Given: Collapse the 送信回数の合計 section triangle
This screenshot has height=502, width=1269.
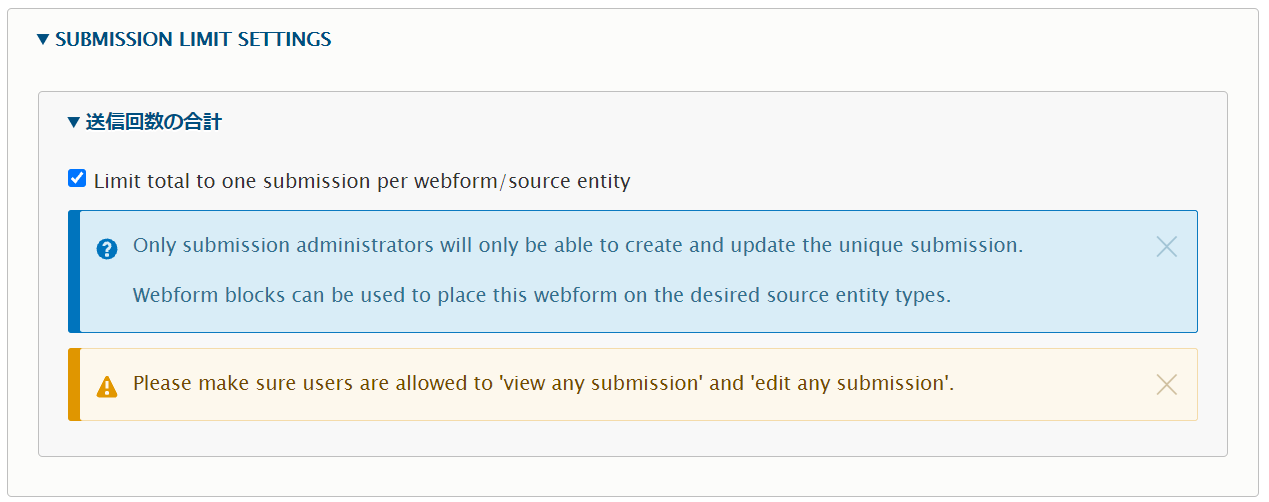Looking at the screenshot, I should [73, 123].
